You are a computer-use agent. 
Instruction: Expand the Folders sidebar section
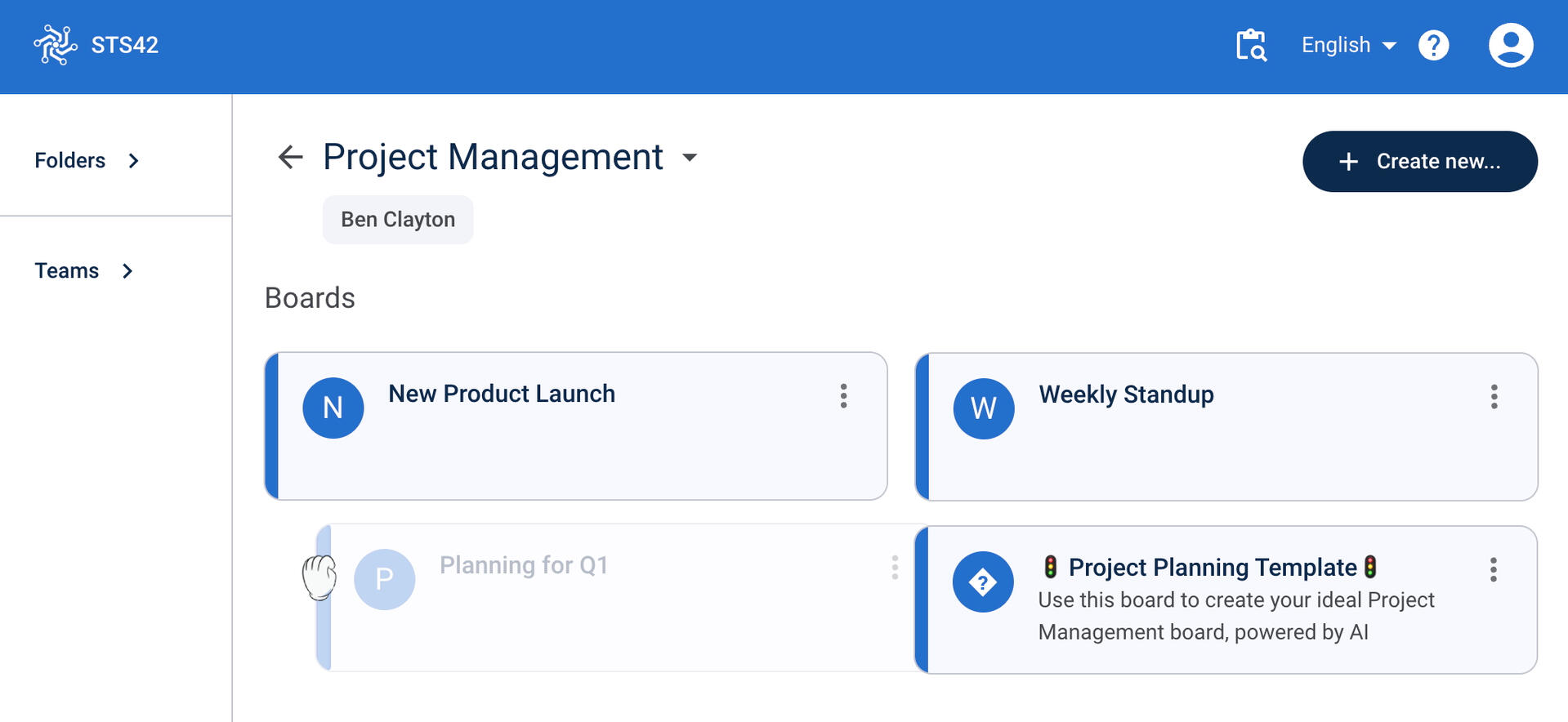[87, 161]
